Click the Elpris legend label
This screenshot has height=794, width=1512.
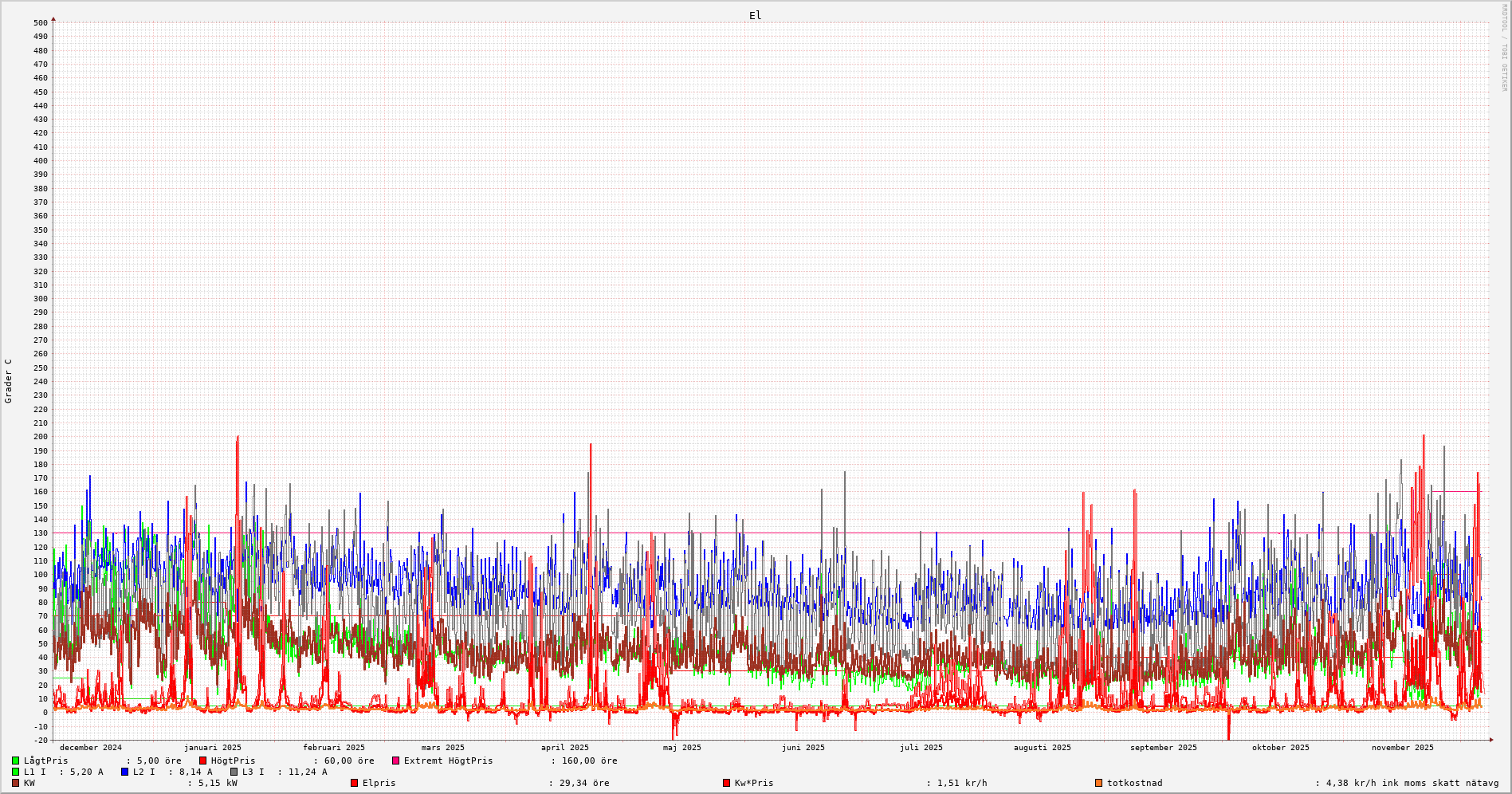point(379,783)
